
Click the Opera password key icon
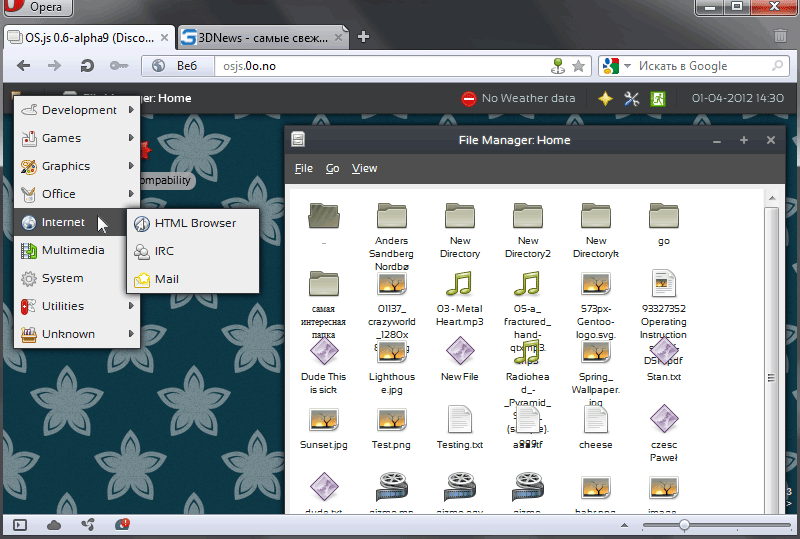click(119, 66)
